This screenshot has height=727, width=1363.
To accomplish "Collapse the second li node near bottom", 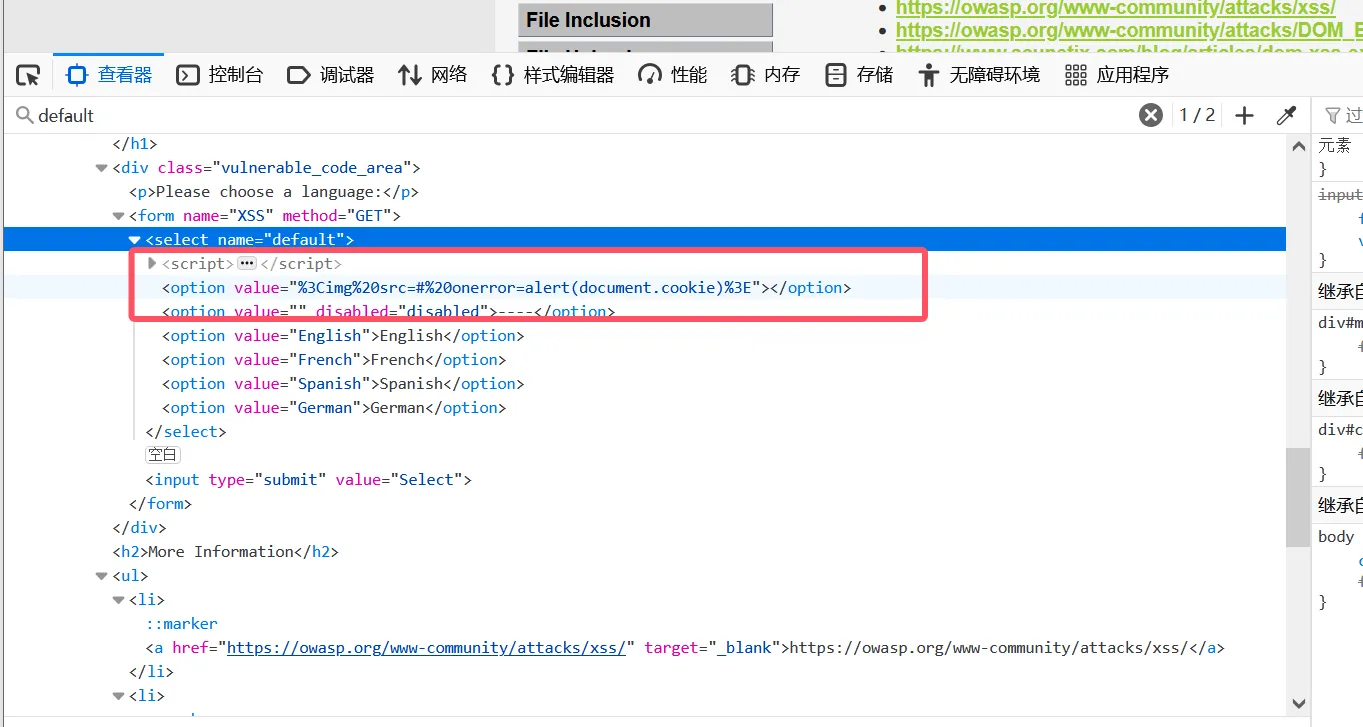I will (x=118, y=696).
